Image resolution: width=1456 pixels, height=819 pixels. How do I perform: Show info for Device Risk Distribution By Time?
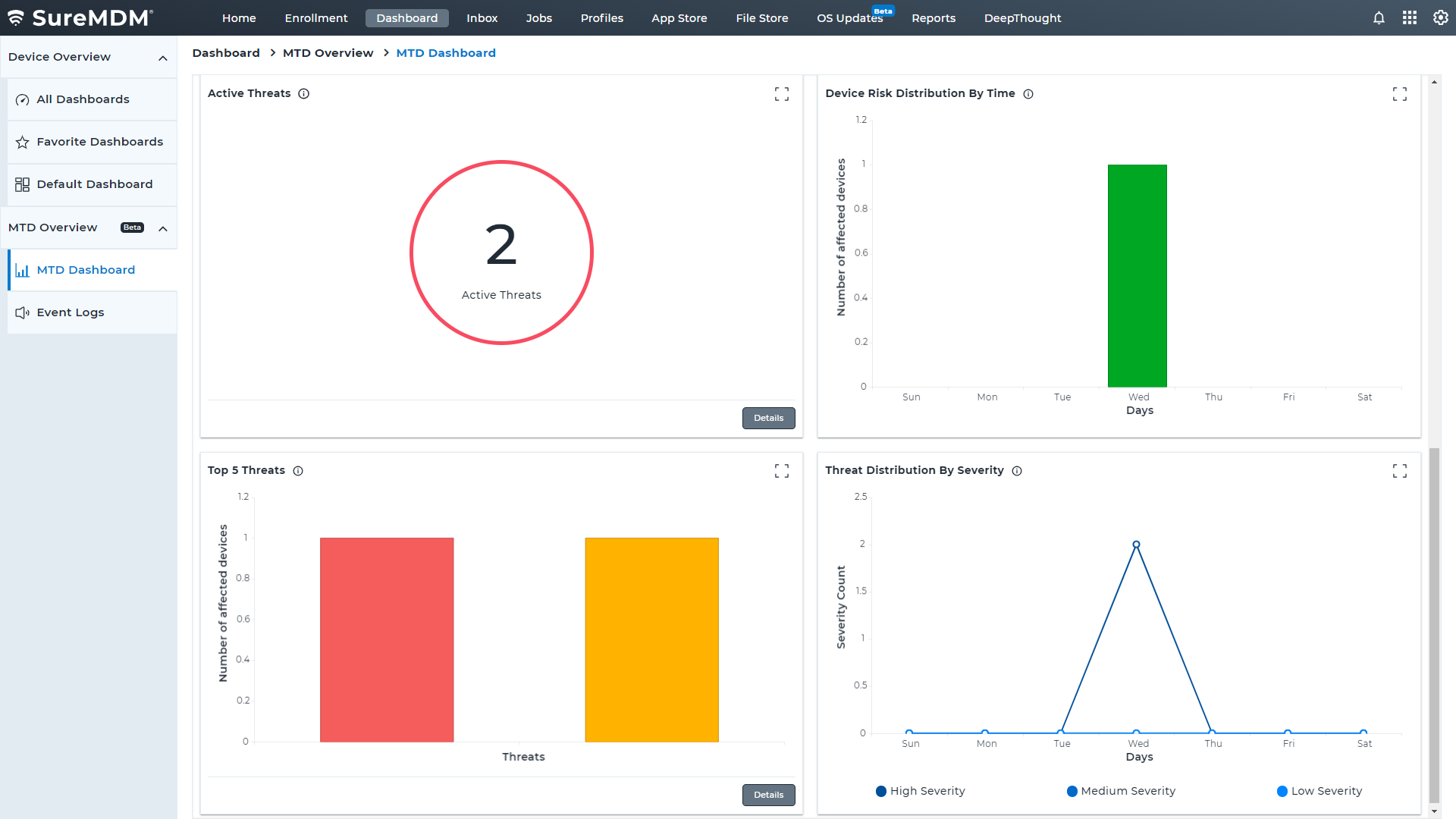1028,94
